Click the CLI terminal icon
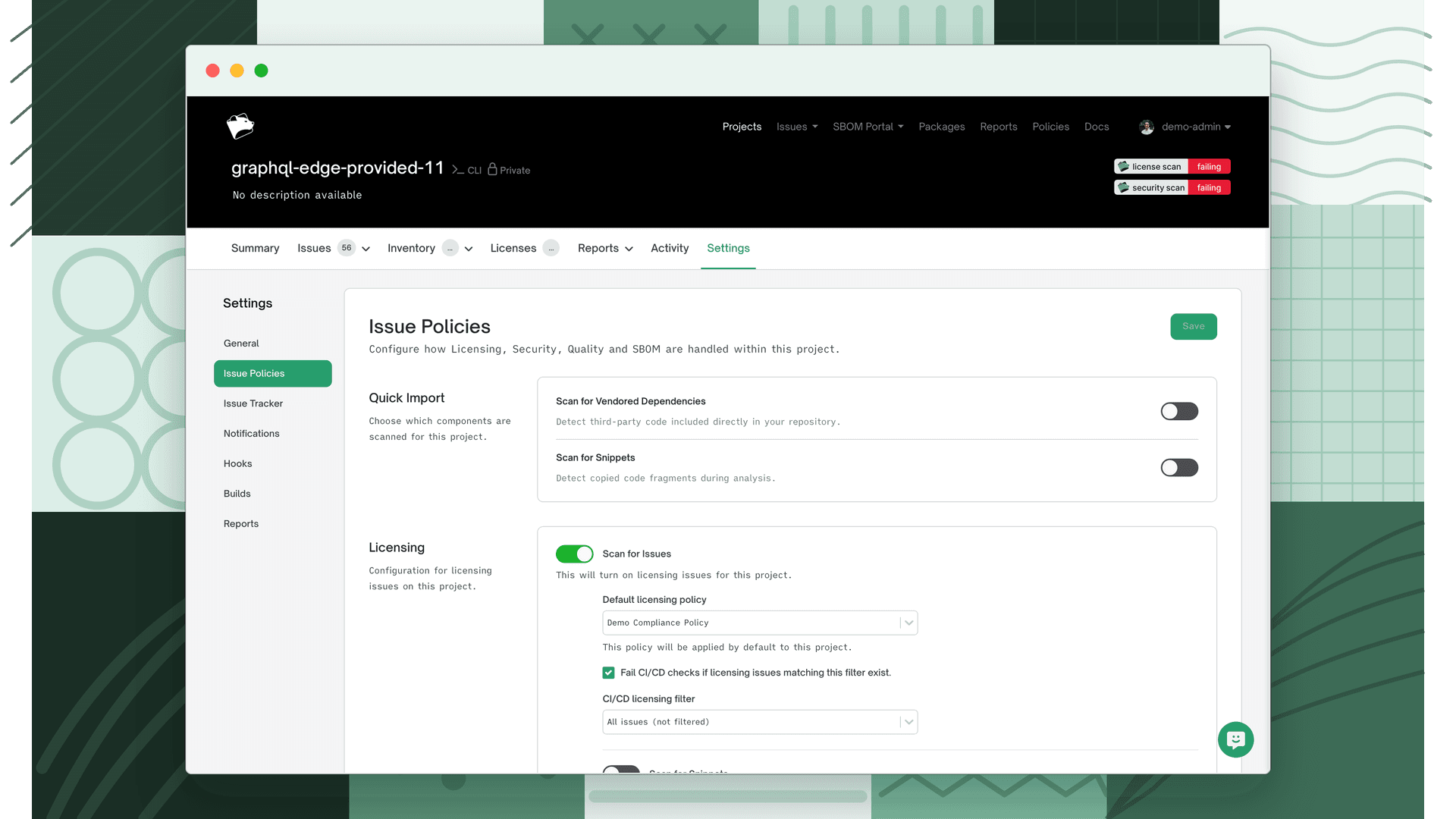The height and width of the screenshot is (819, 1456). pyautogui.click(x=458, y=170)
